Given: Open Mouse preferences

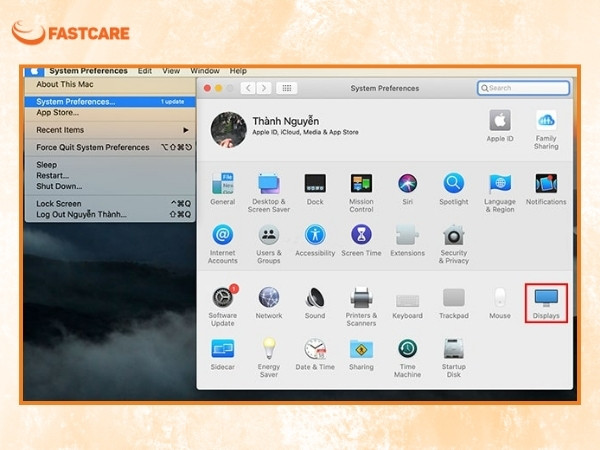Looking at the screenshot, I should click(x=500, y=303).
